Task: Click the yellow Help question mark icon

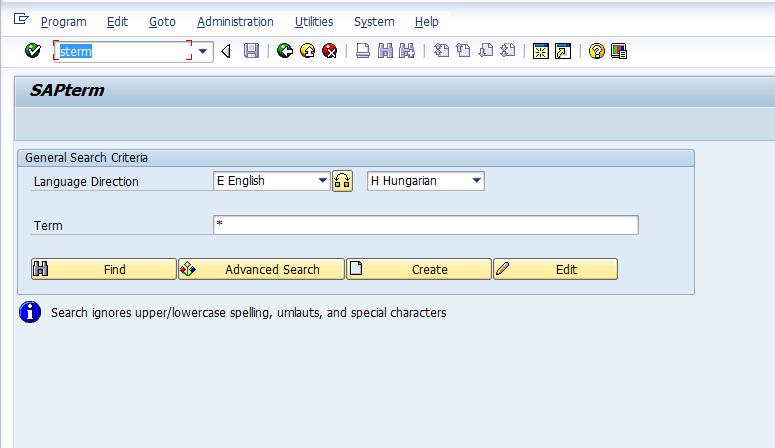Action: [597, 51]
